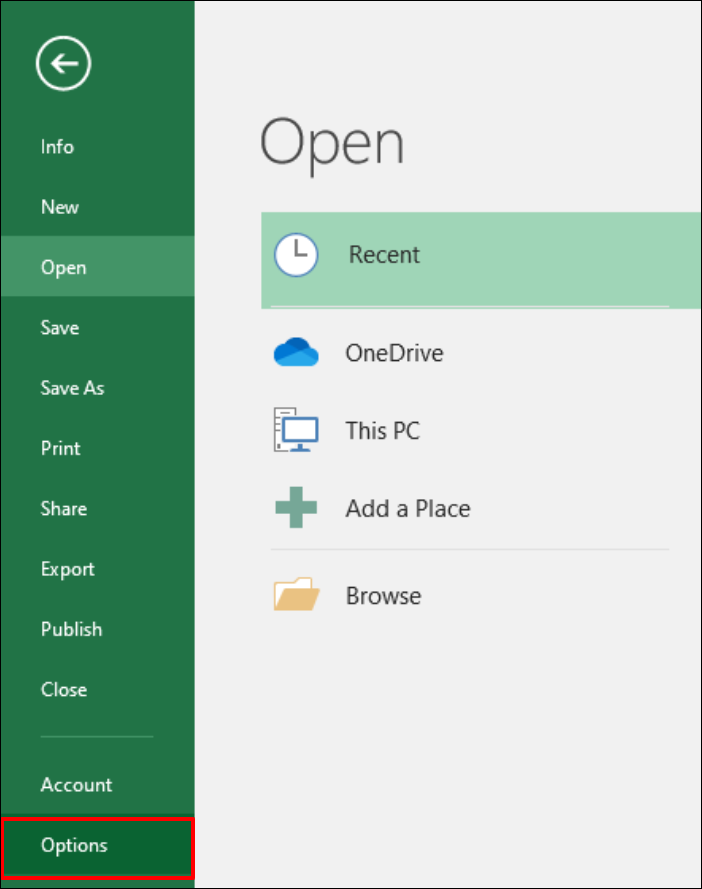This screenshot has width=702, height=889.
Task: Select Open in the left sidebar
Action: [x=63, y=267]
